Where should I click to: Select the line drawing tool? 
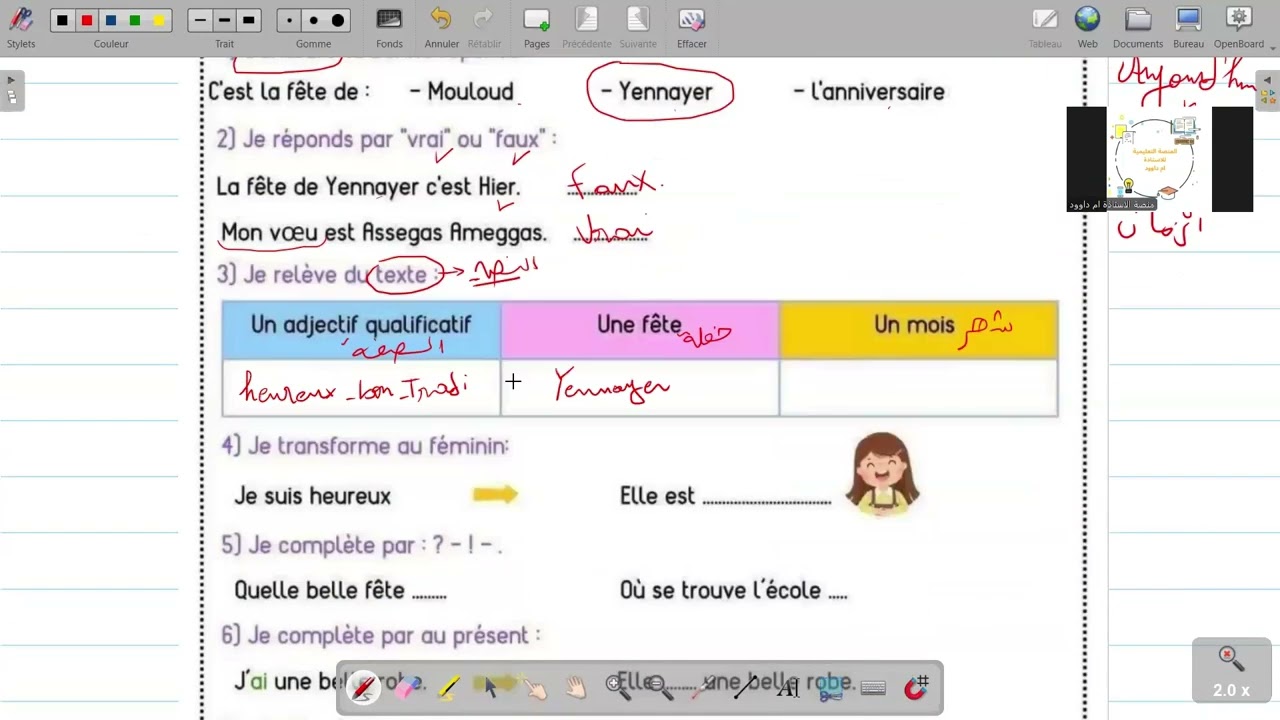(x=745, y=688)
